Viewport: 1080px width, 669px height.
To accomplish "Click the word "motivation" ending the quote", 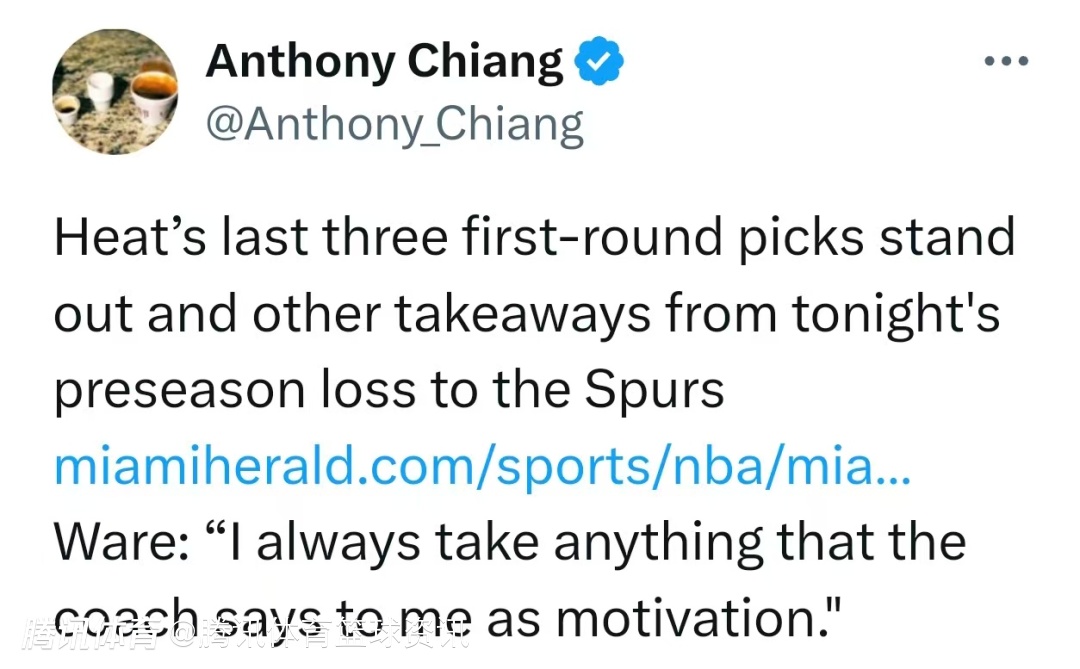I will (690, 620).
